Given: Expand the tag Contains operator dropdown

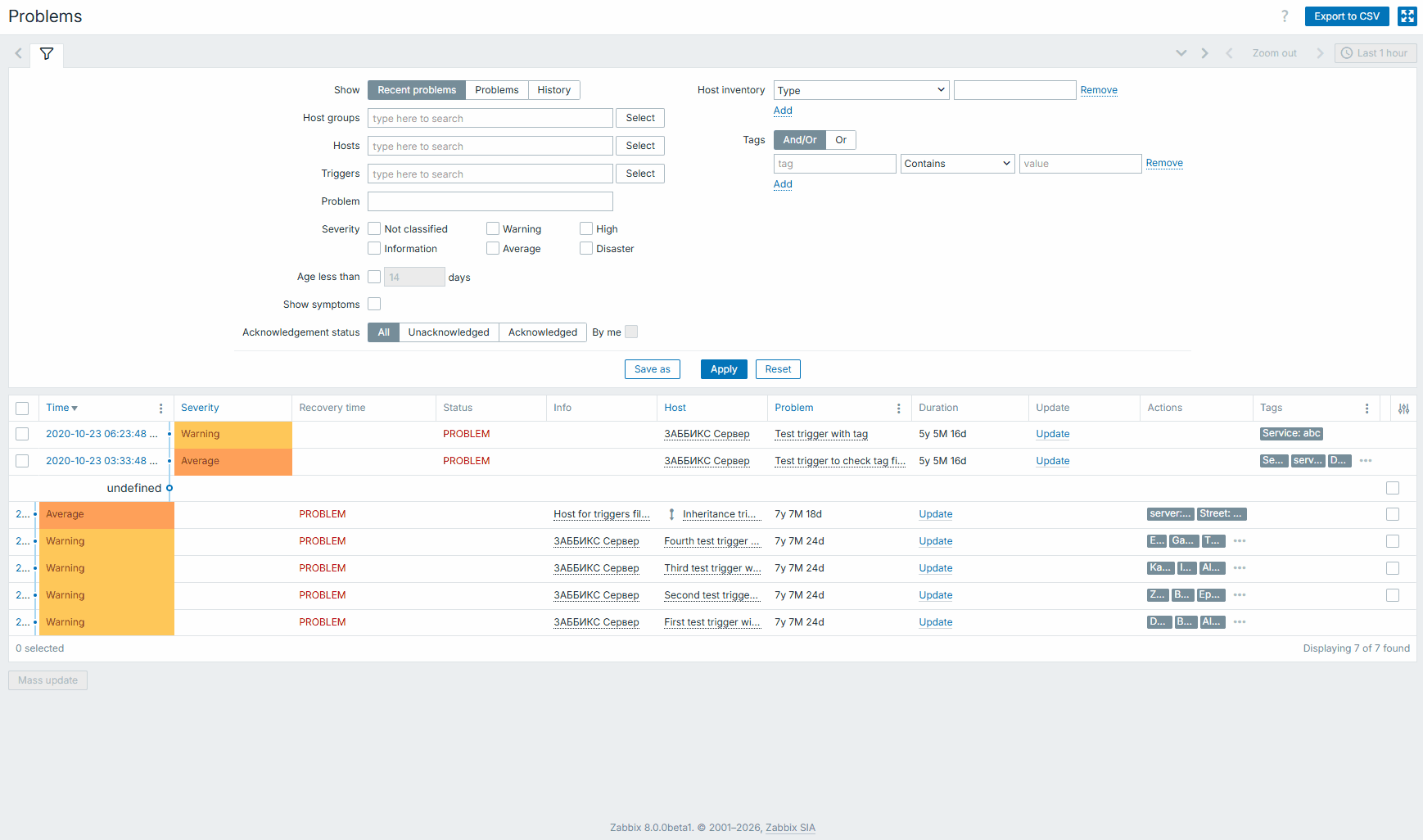Looking at the screenshot, I should [957, 164].
